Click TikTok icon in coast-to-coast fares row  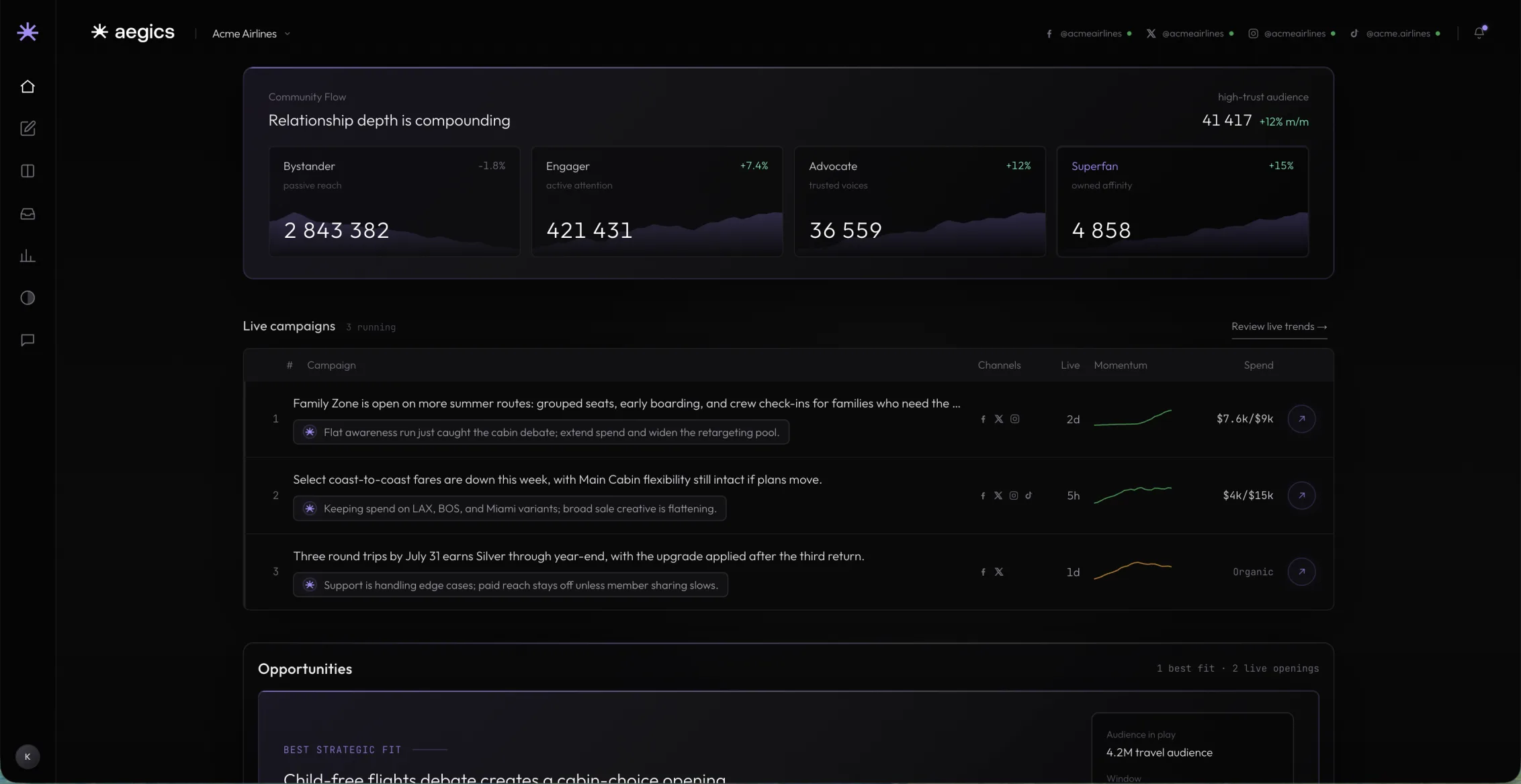[x=1029, y=496]
